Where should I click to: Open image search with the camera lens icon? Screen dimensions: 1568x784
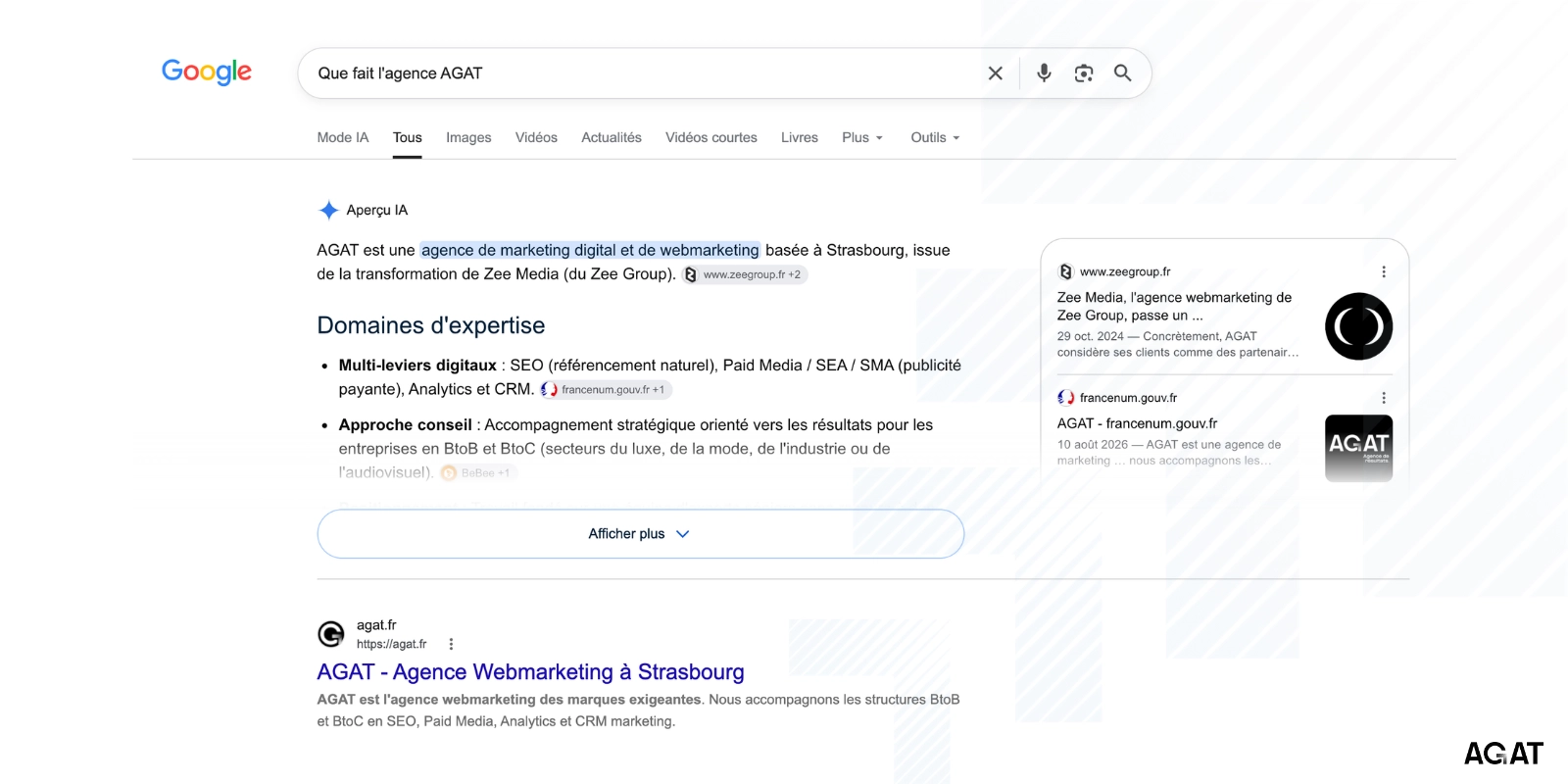point(1084,73)
